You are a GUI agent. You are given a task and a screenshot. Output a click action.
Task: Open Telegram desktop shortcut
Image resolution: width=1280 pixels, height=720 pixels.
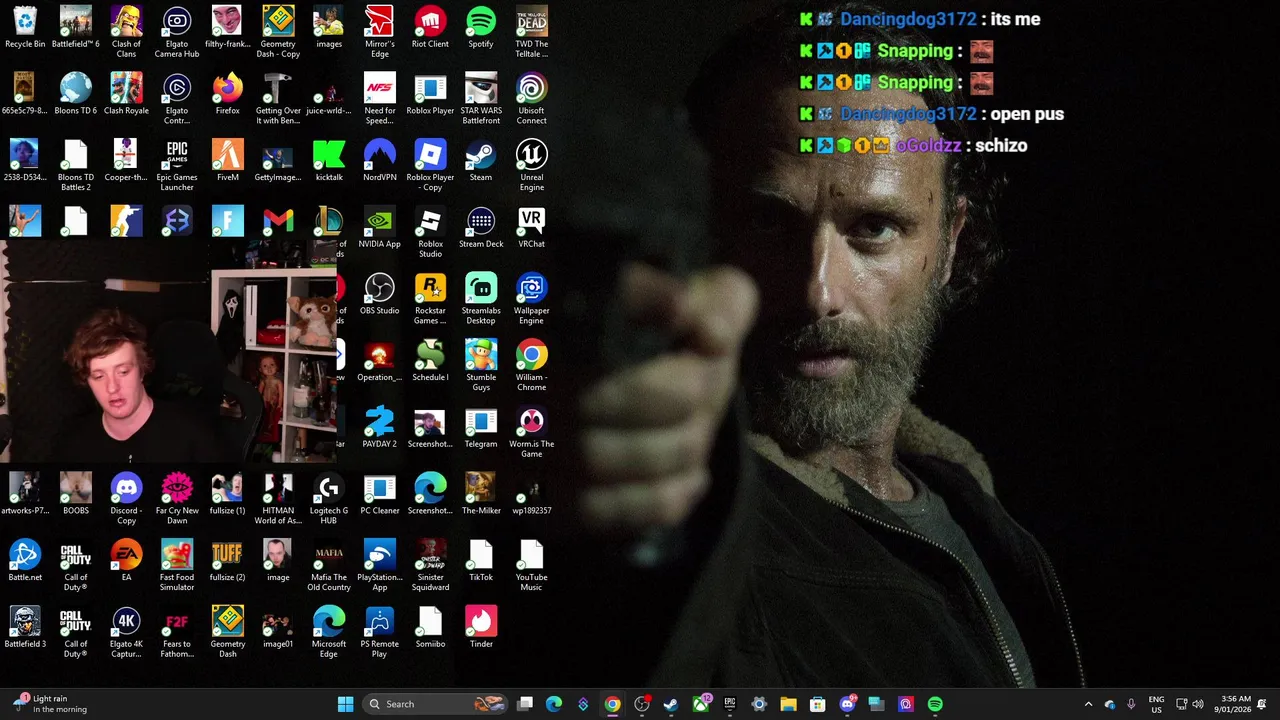481,428
